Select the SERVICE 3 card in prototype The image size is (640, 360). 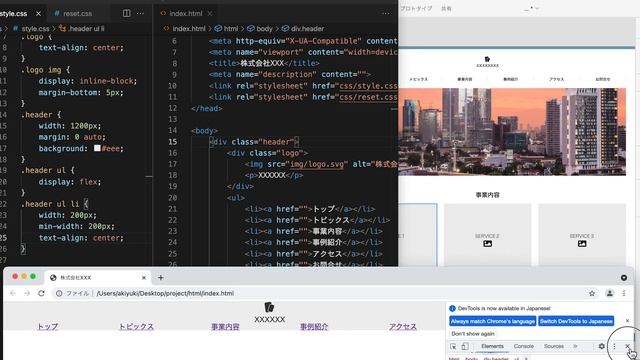pyautogui.click(x=582, y=236)
